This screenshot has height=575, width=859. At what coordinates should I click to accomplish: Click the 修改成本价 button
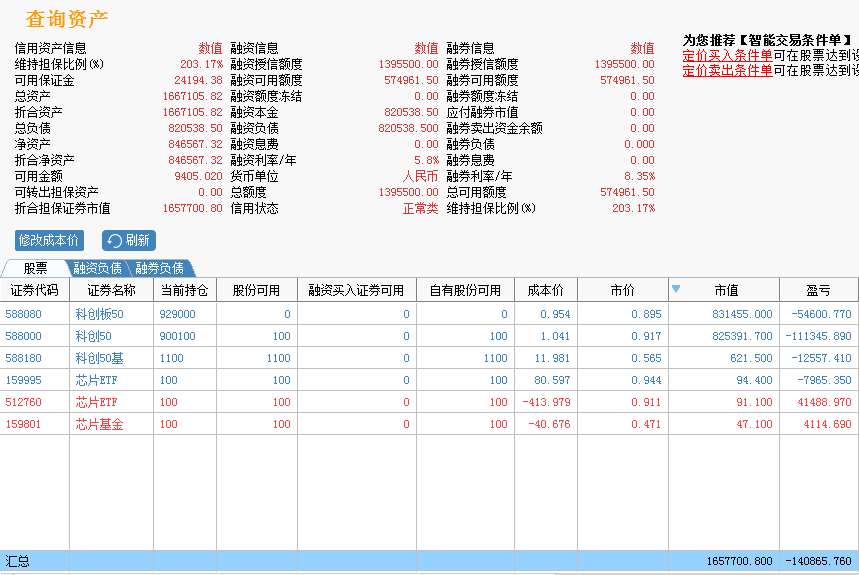pos(49,240)
